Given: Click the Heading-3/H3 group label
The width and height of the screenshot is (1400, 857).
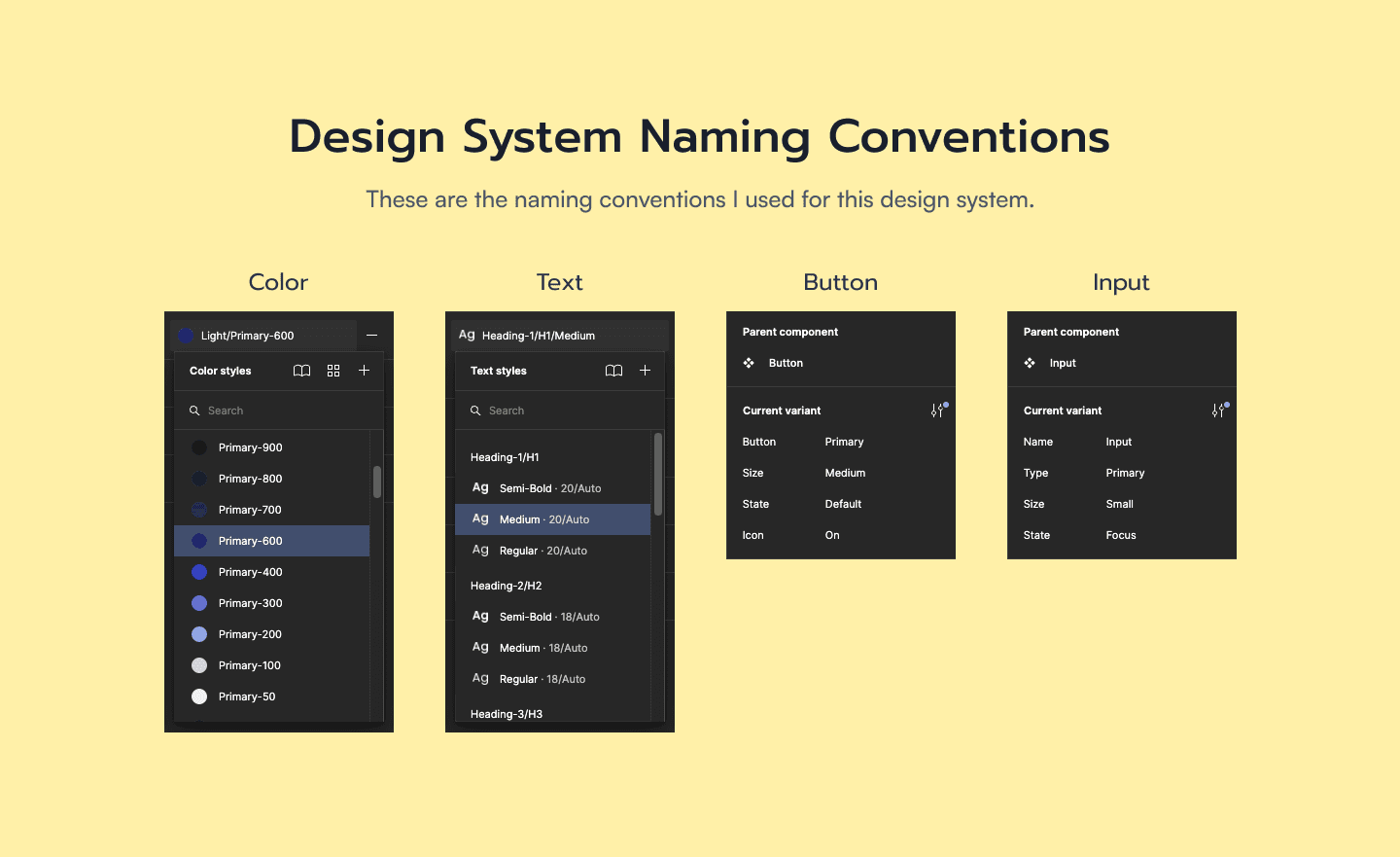Looking at the screenshot, I should tap(507, 714).
